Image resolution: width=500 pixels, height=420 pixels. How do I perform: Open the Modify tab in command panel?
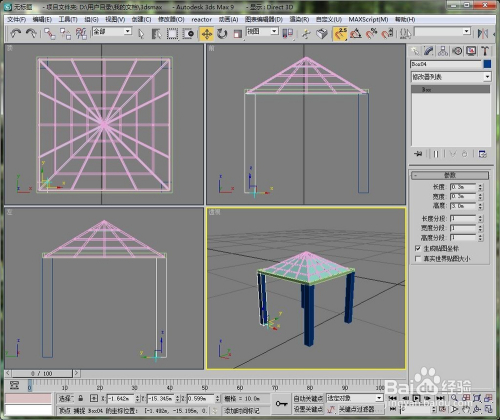[429, 51]
